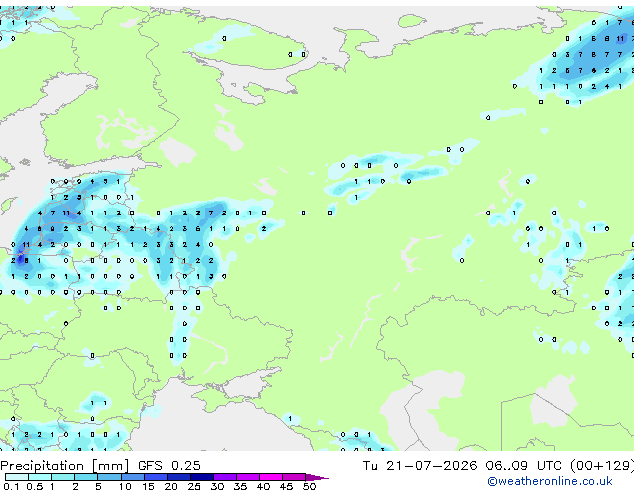Click the '0.1' legend scale label
Image resolution: width=634 pixels, height=490 pixels.
[11, 486]
